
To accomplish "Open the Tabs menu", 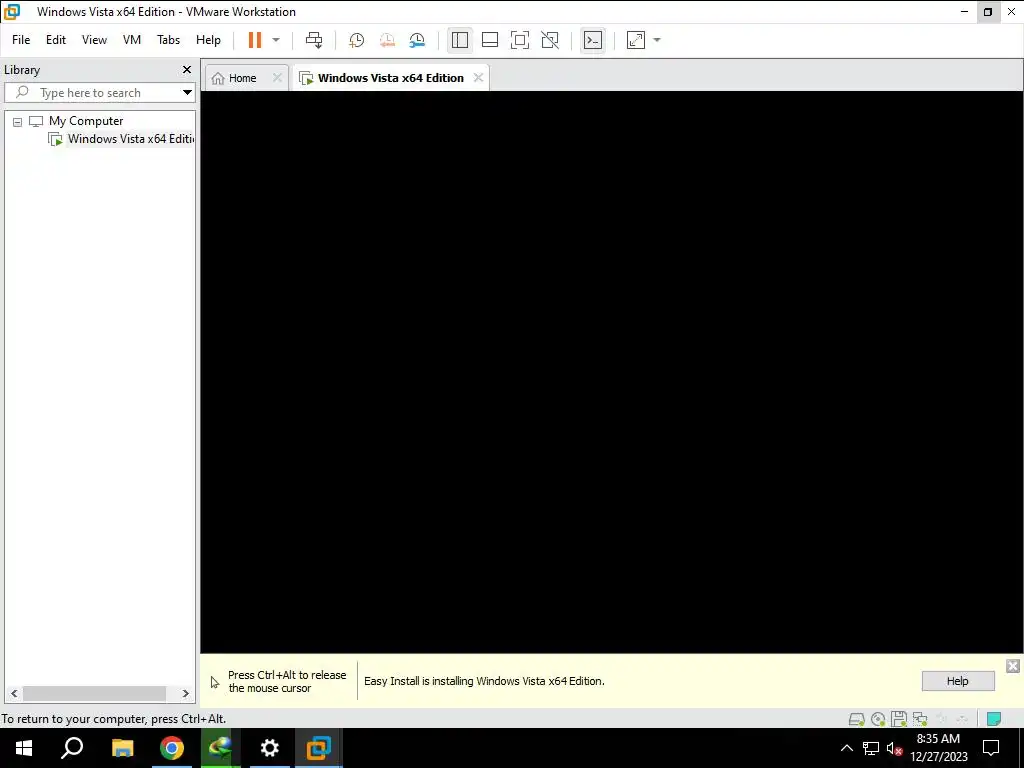I will click(168, 40).
